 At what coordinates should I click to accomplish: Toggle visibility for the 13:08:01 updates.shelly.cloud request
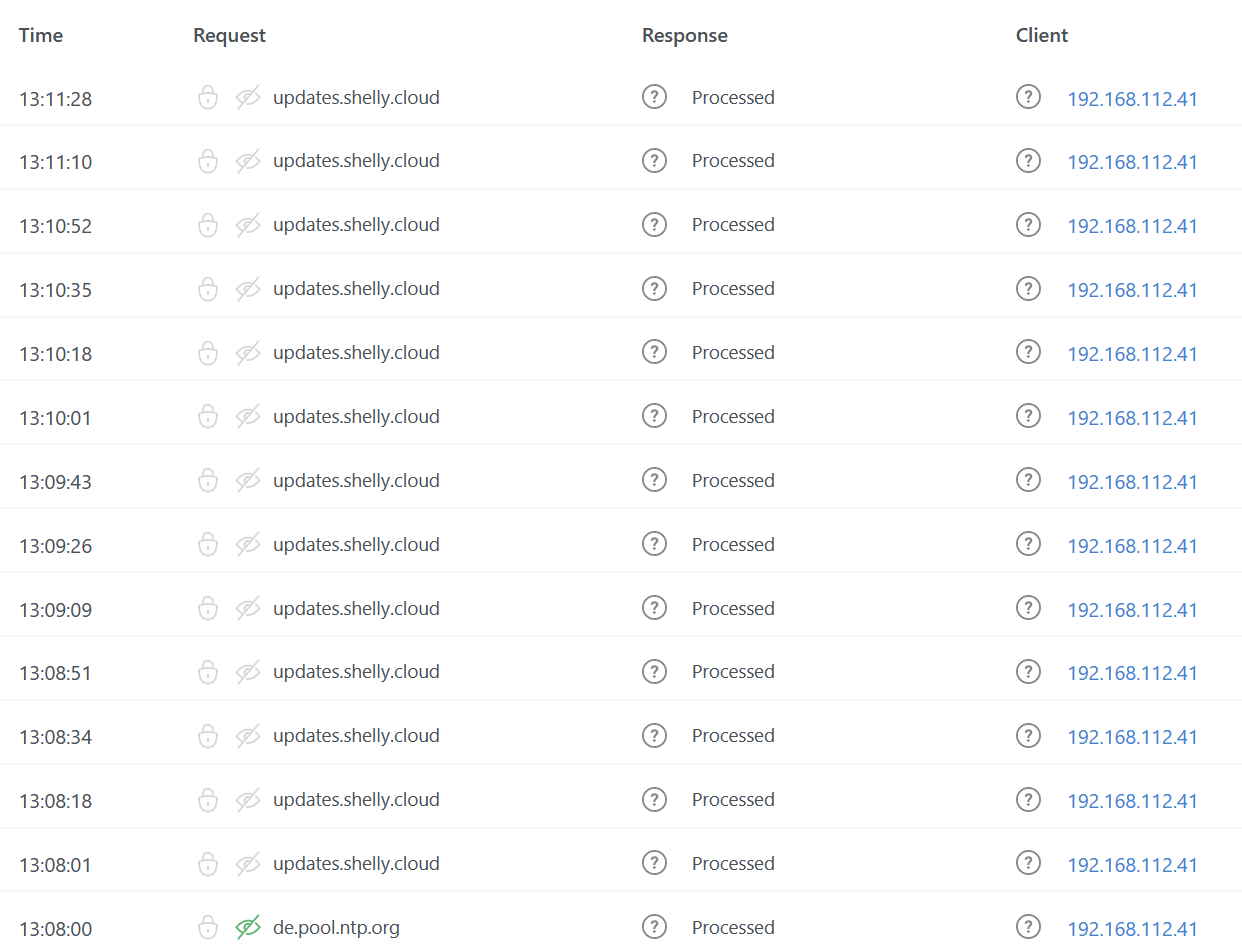click(x=247, y=864)
